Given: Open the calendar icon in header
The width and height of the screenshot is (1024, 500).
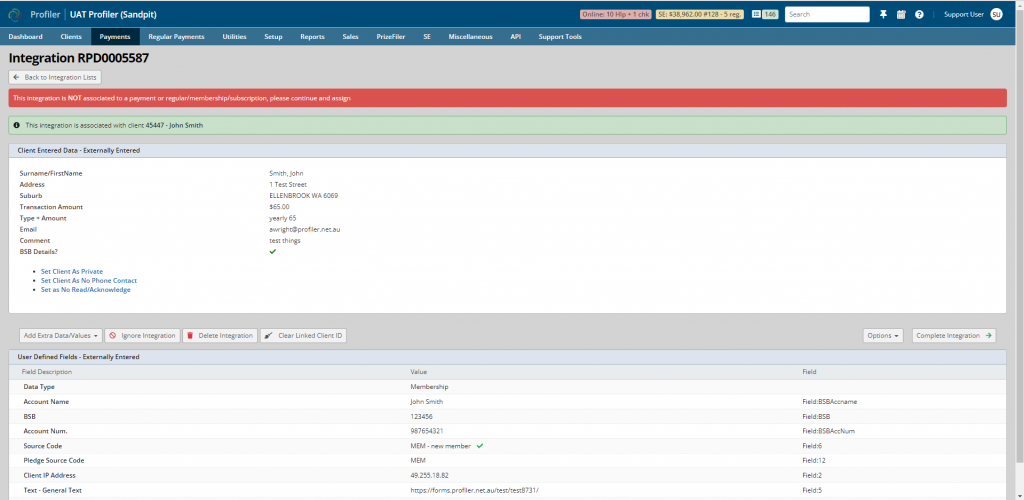Looking at the screenshot, I should [x=901, y=14].
